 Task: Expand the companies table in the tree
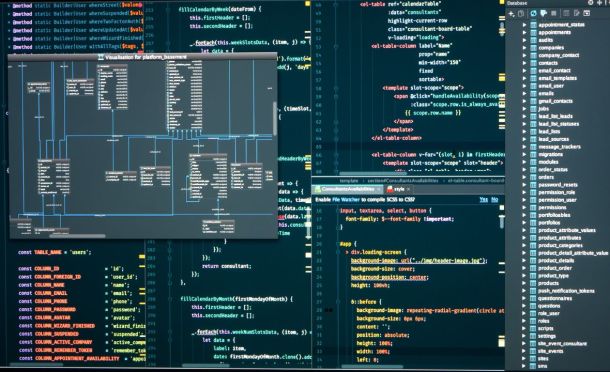pyautogui.click(x=524, y=47)
